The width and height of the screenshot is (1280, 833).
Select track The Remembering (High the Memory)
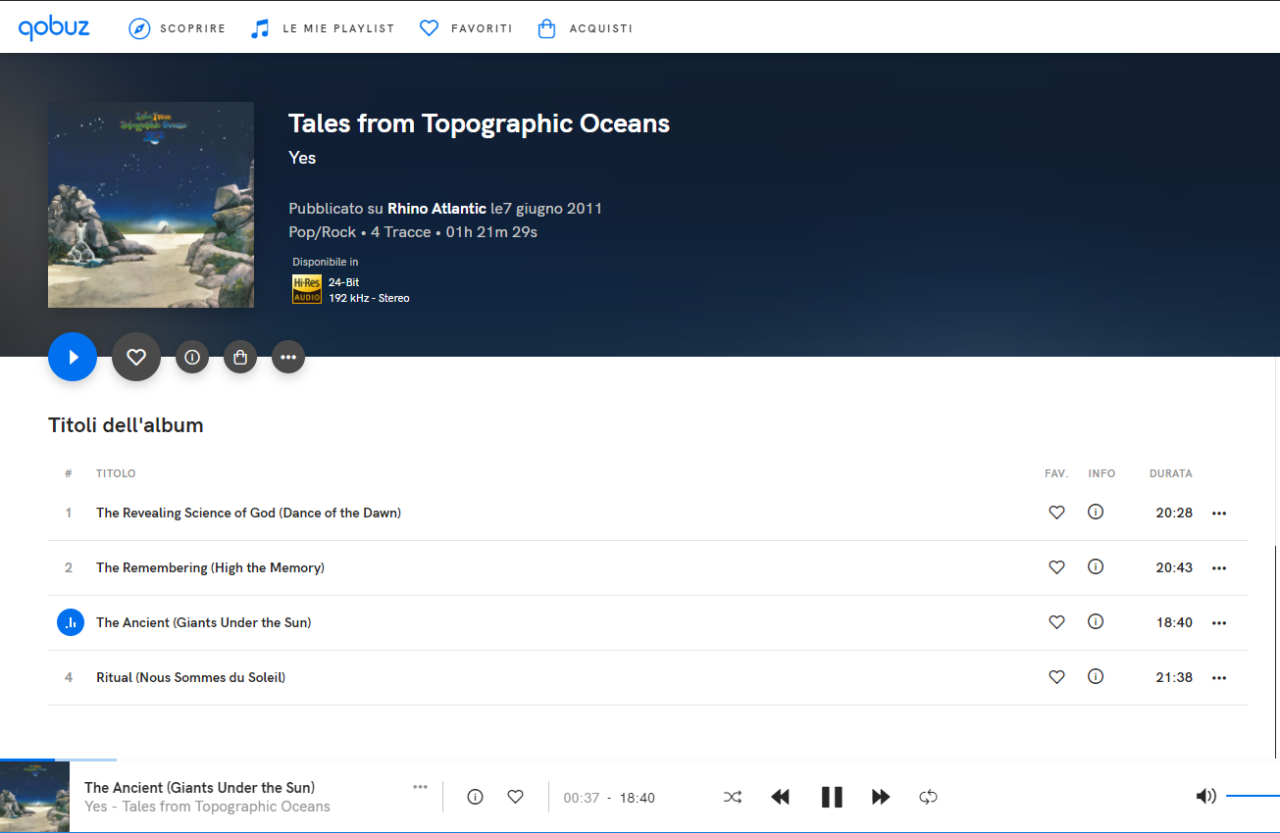(x=210, y=568)
